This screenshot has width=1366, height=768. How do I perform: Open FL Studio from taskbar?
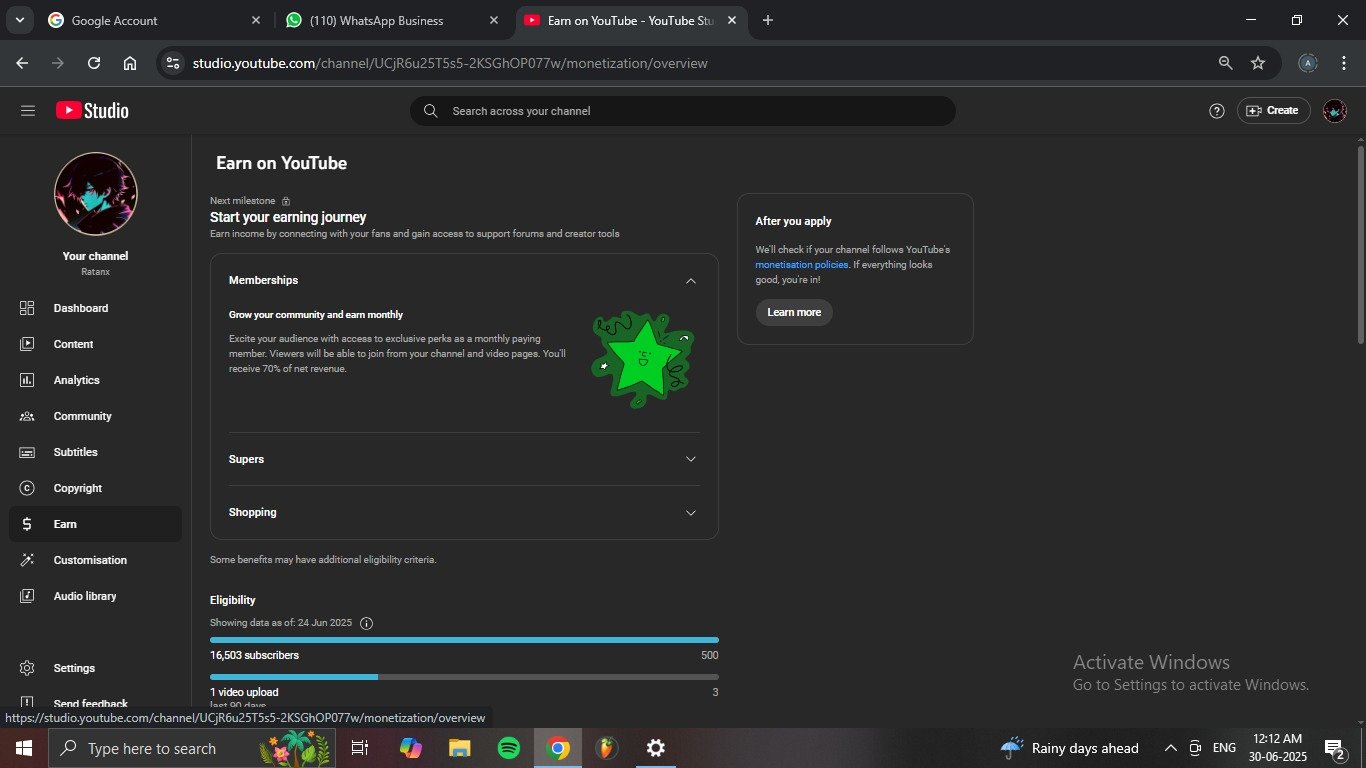coord(606,748)
